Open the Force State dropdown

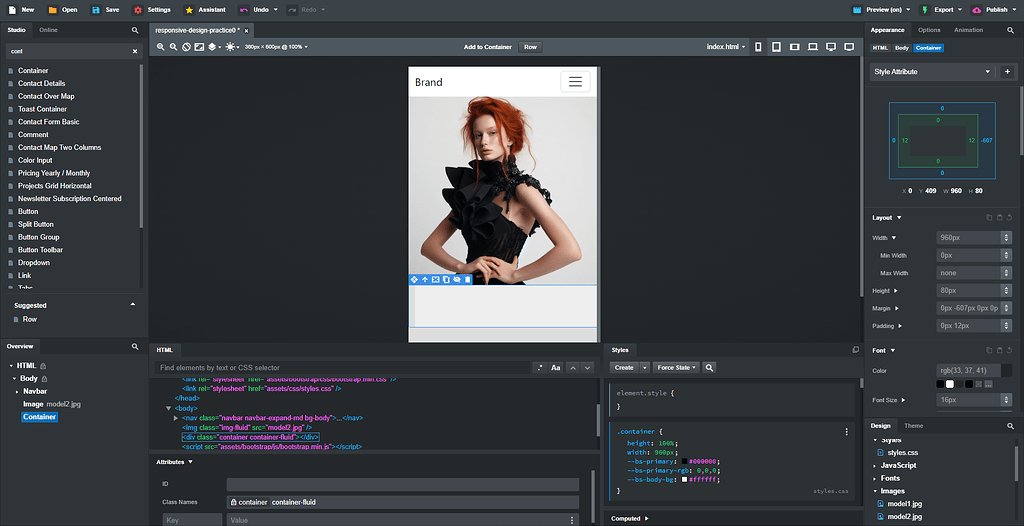coord(676,368)
